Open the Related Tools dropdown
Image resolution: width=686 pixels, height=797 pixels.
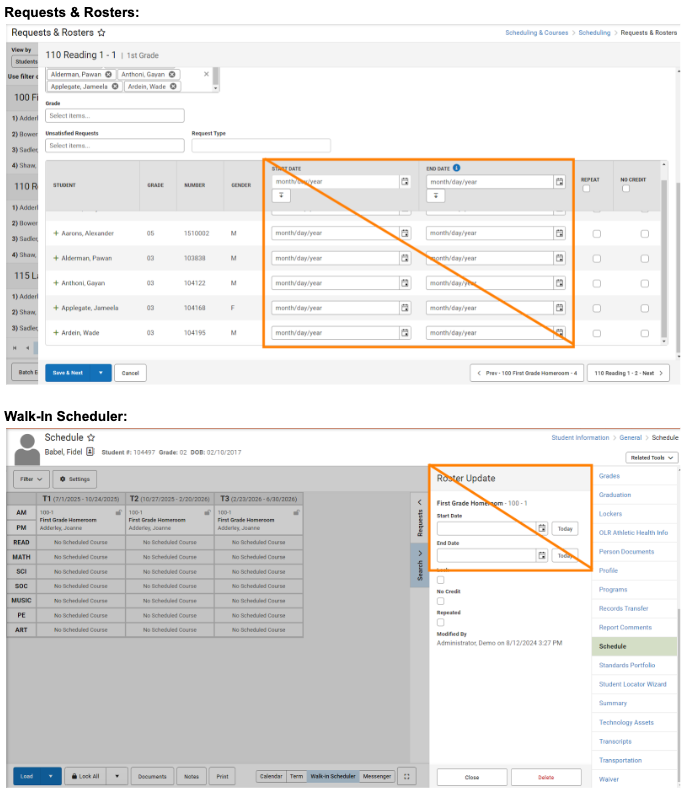coord(649,457)
